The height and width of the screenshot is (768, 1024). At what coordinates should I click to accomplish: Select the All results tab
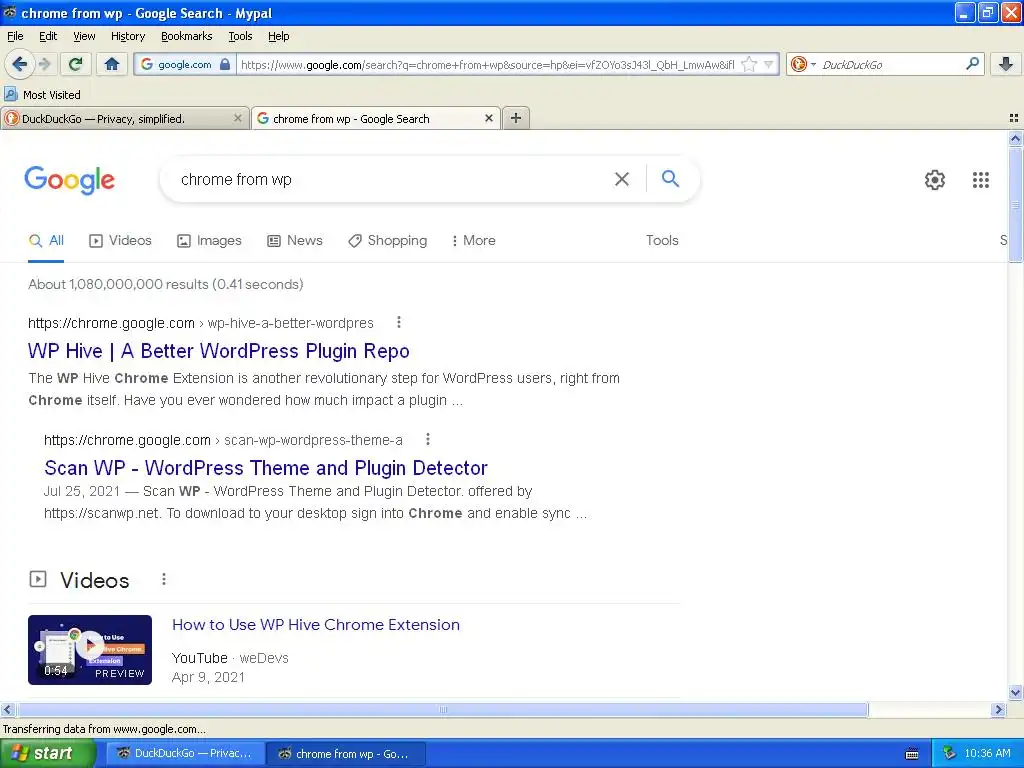(x=46, y=240)
